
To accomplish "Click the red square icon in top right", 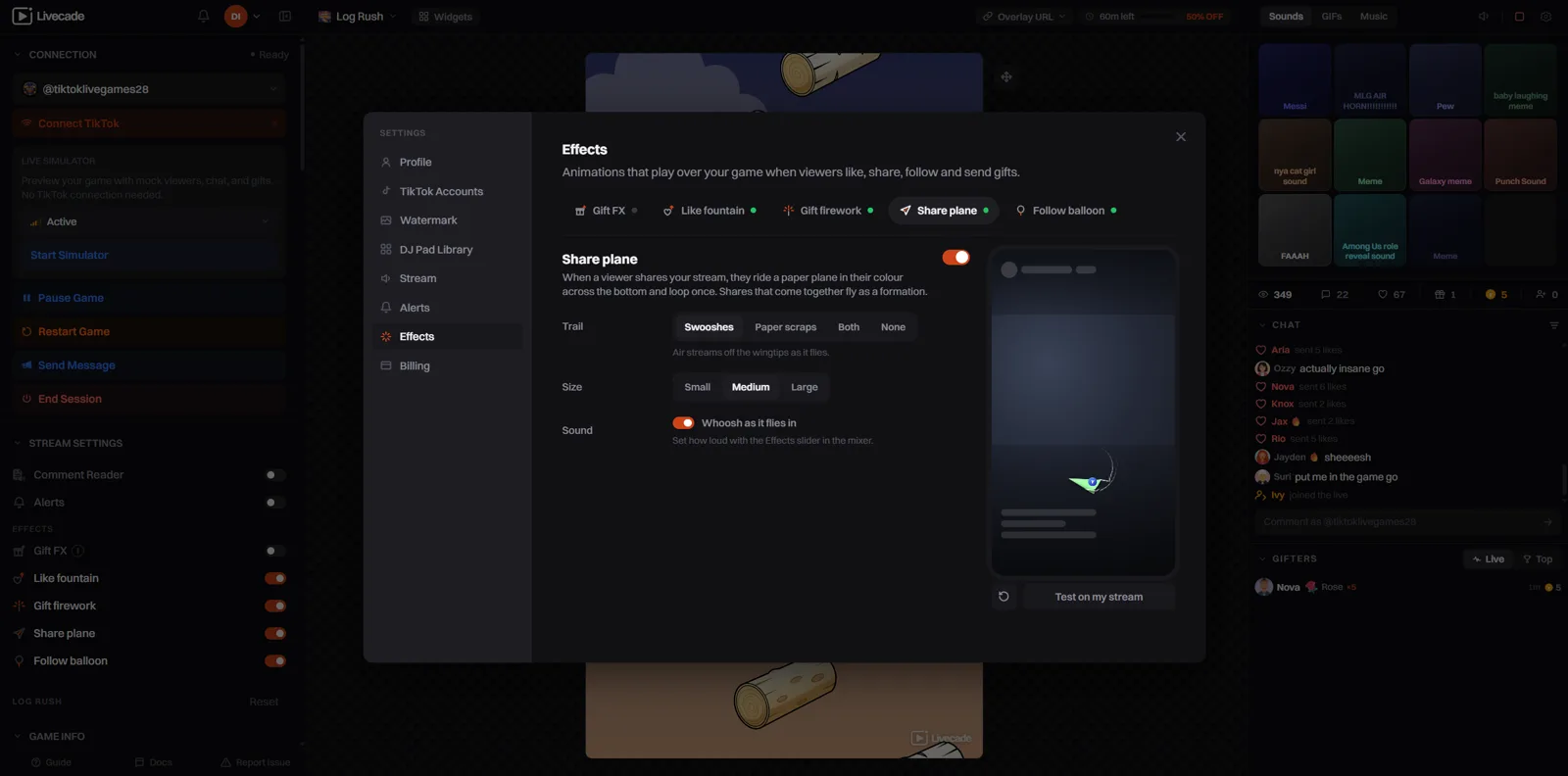I will [x=1519, y=16].
